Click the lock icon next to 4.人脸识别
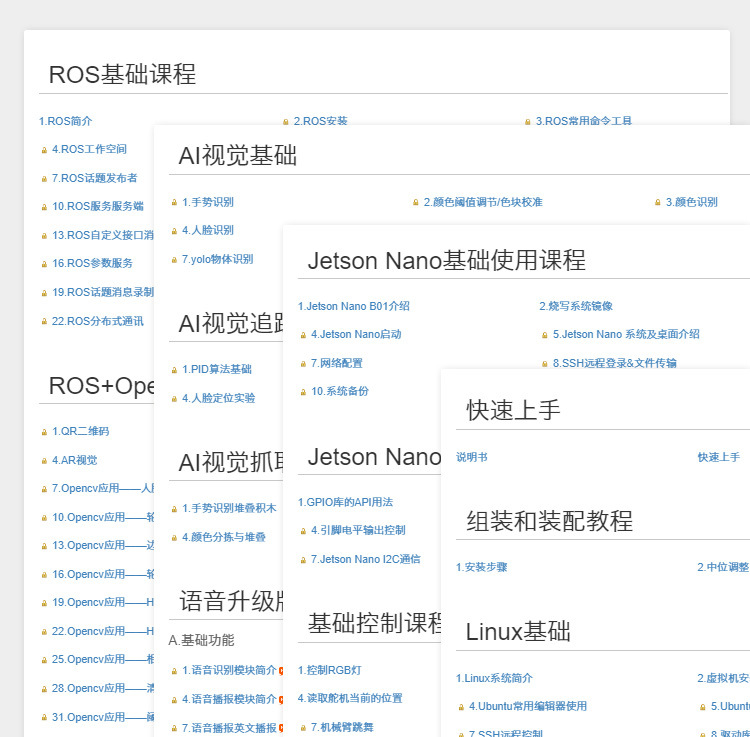 pyautogui.click(x=174, y=231)
